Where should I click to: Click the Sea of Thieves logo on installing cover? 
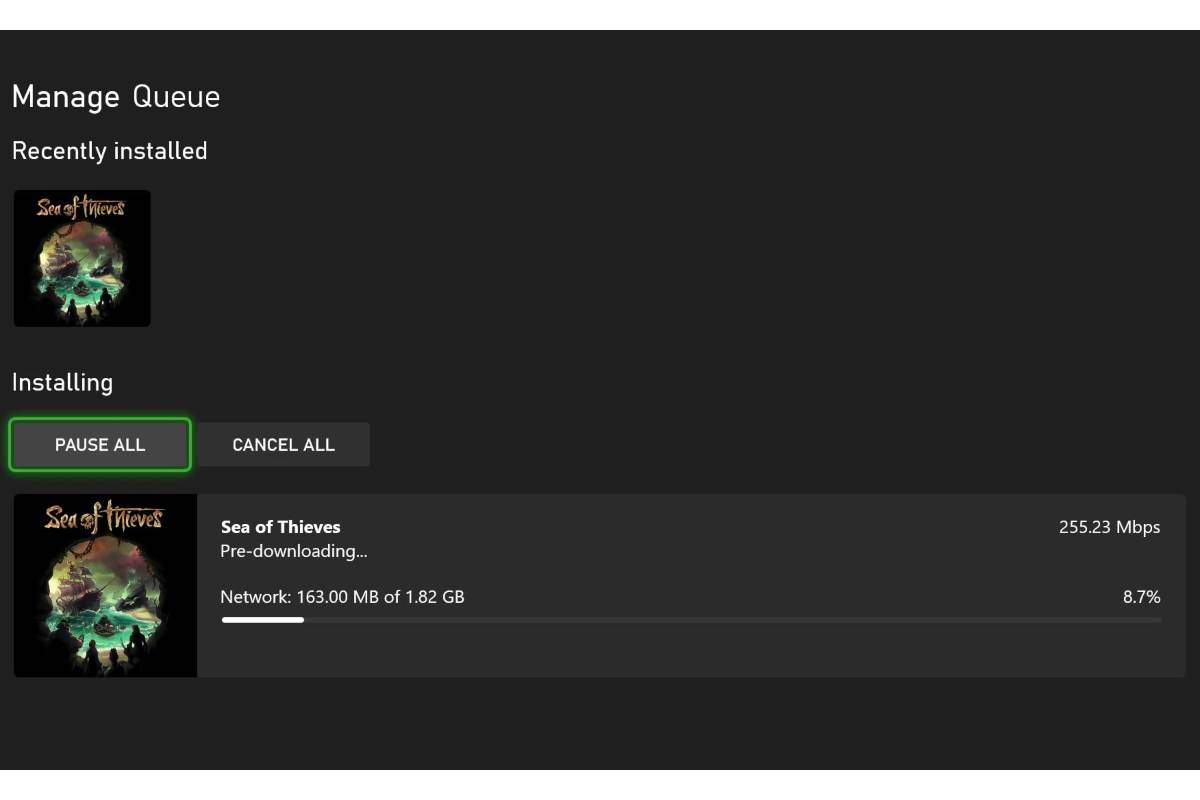(x=104, y=518)
